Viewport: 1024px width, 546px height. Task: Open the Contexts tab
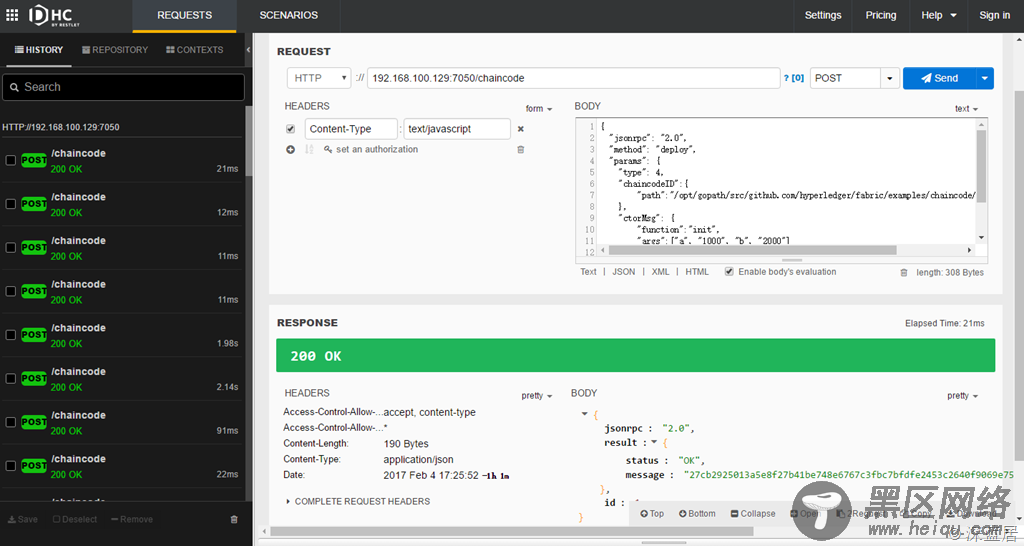point(195,50)
